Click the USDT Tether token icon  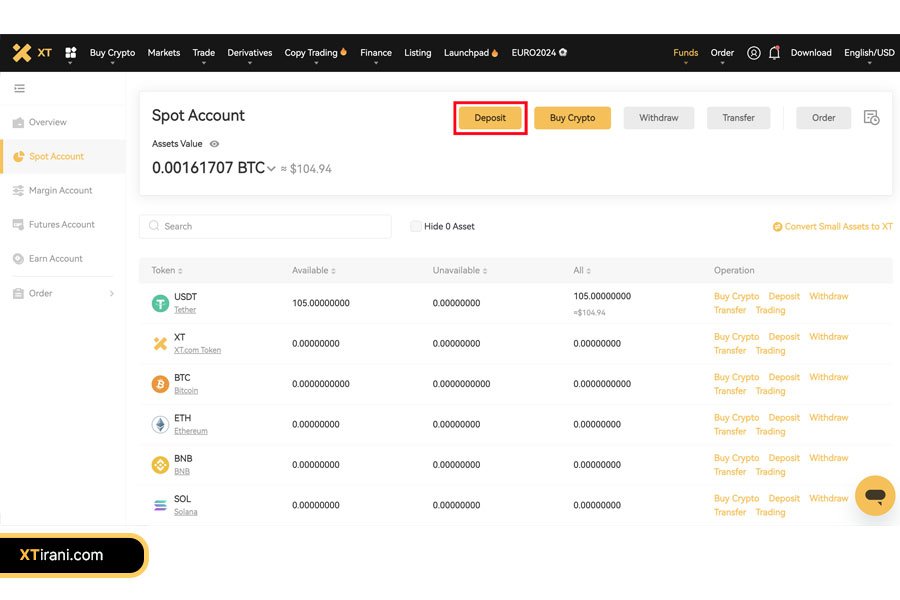160,303
